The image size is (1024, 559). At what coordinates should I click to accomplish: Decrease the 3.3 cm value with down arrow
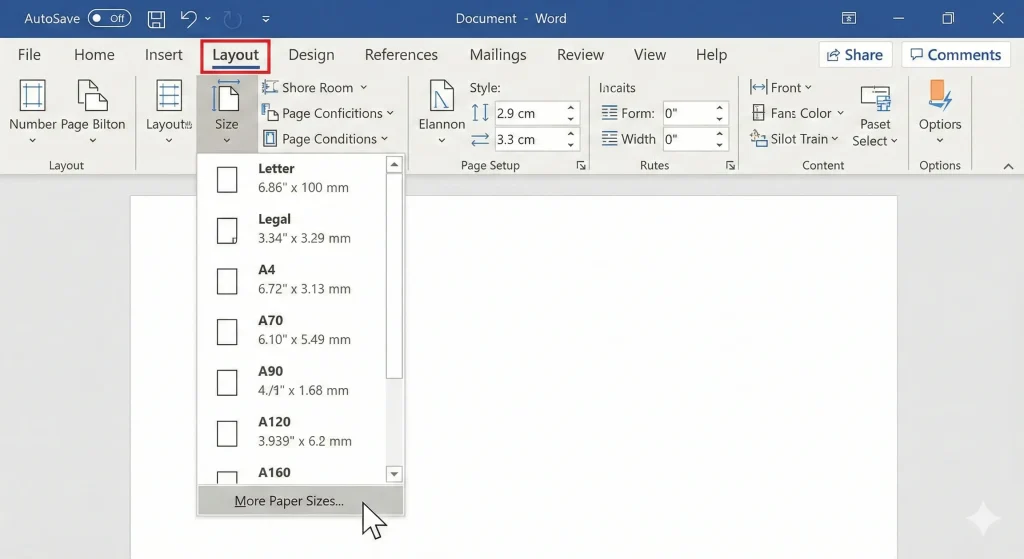point(571,144)
